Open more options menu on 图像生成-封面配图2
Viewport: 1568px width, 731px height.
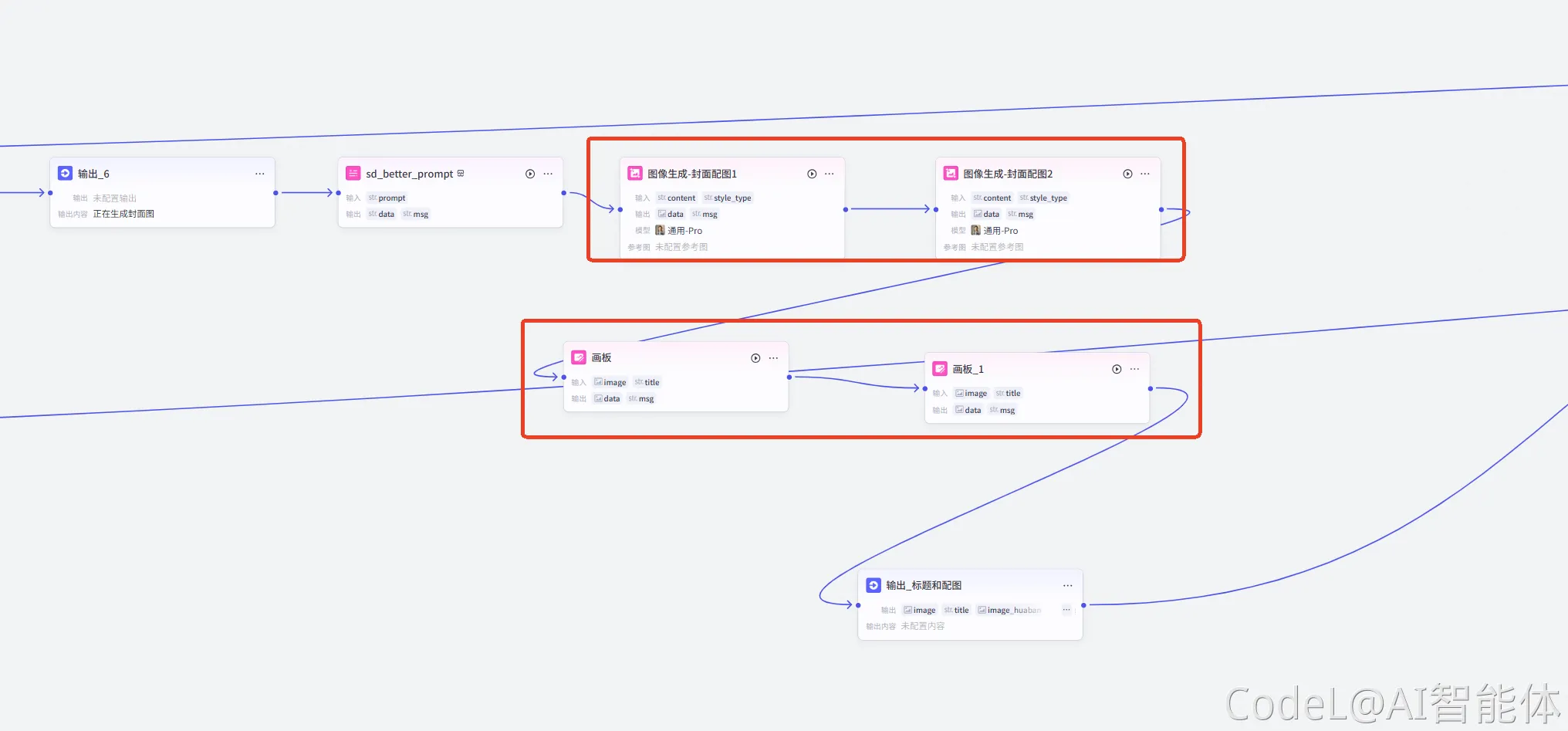(x=1145, y=174)
